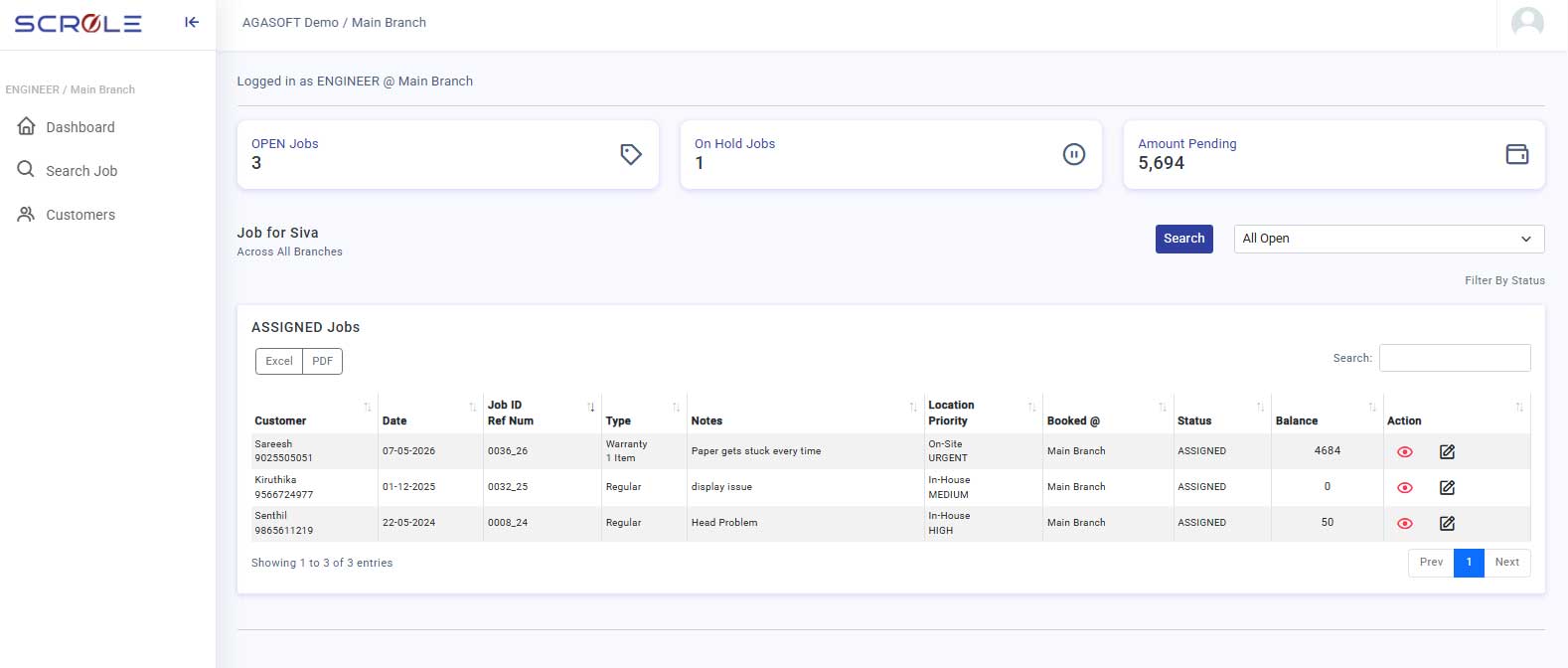1568x668 pixels.
Task: View job 0036_26 with the eye icon
Action: [x=1405, y=451]
